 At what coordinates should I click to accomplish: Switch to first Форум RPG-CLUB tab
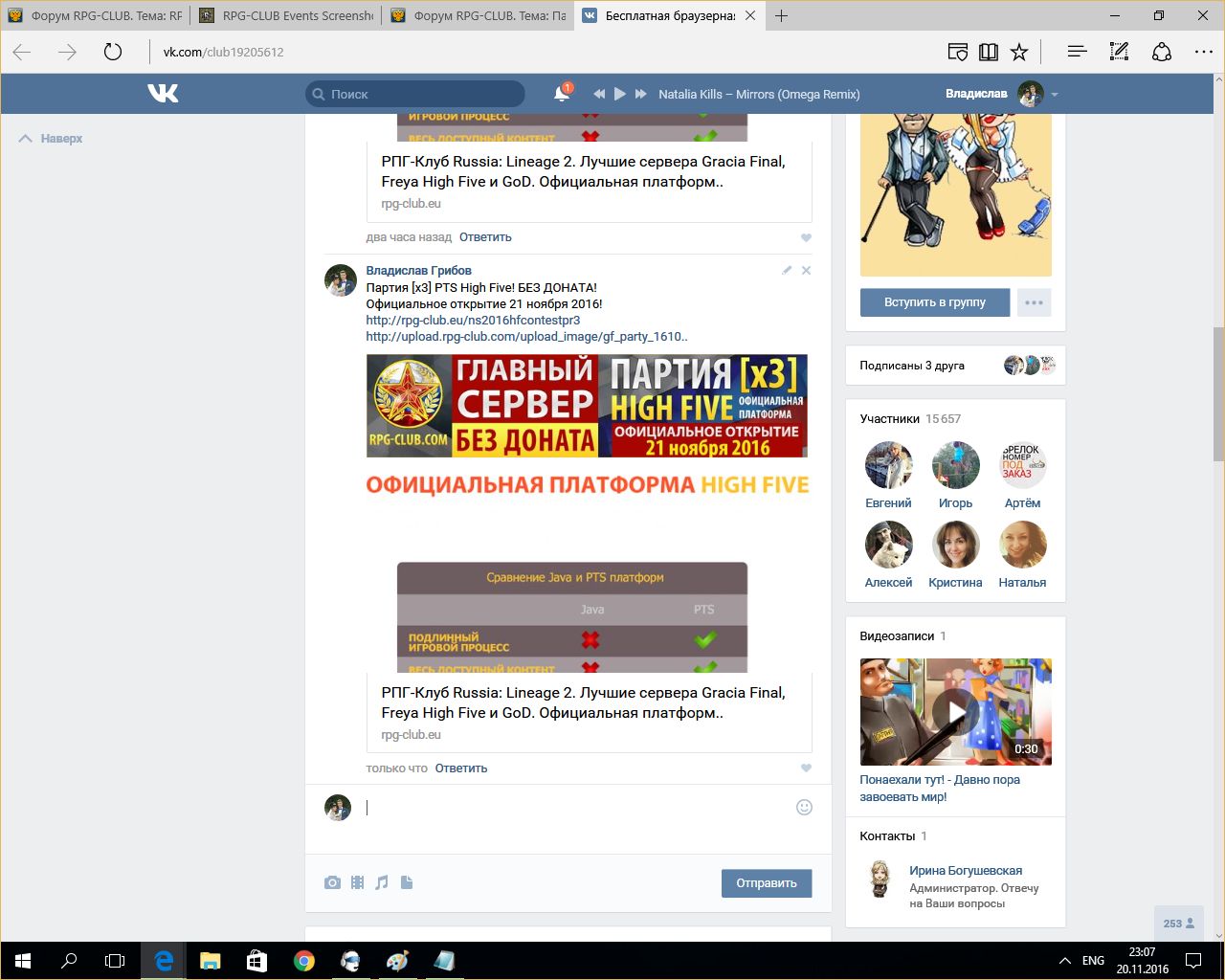96,15
